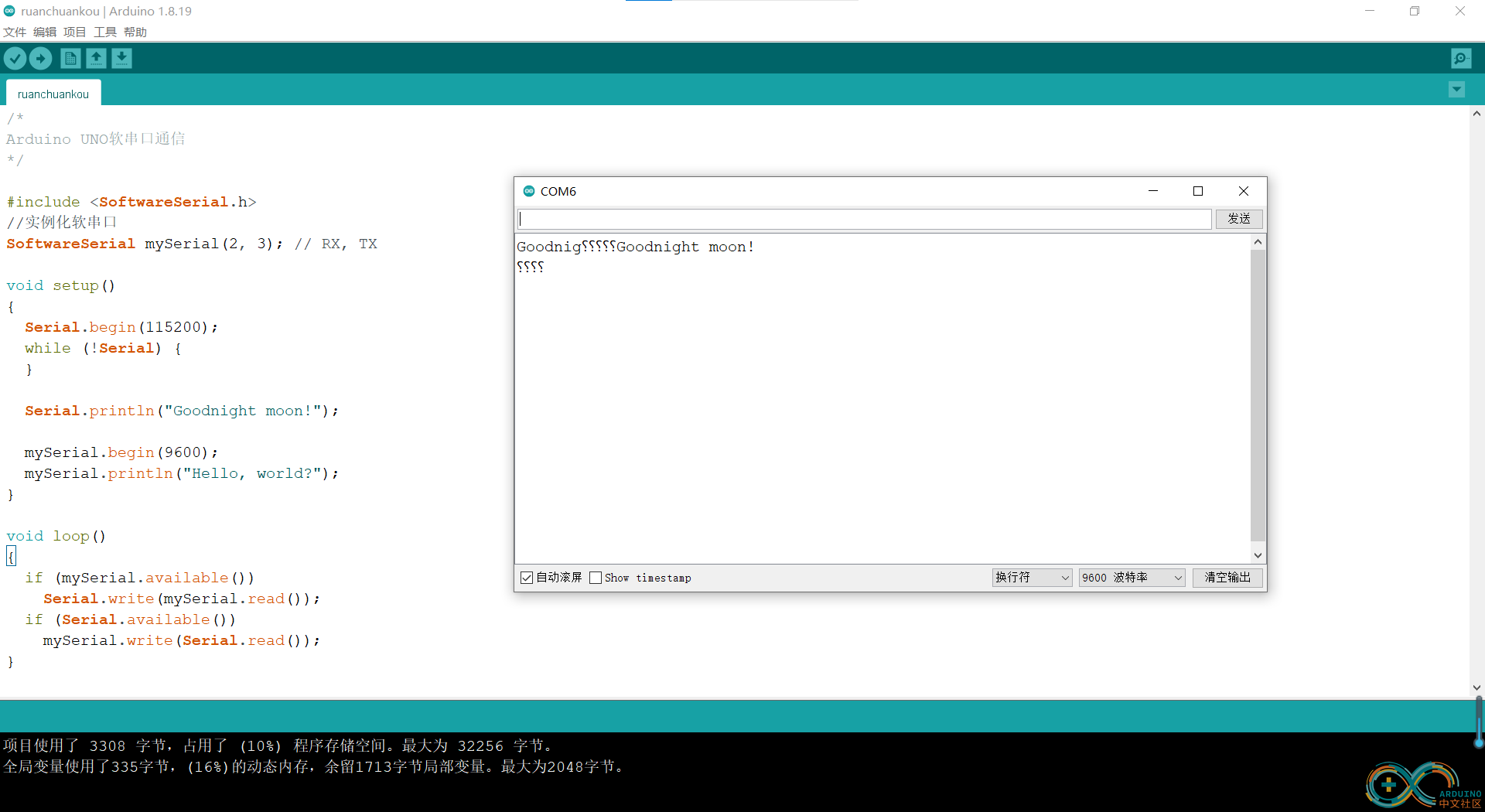The image size is (1485, 812).
Task: Click the void loop() declaration
Action: point(56,536)
